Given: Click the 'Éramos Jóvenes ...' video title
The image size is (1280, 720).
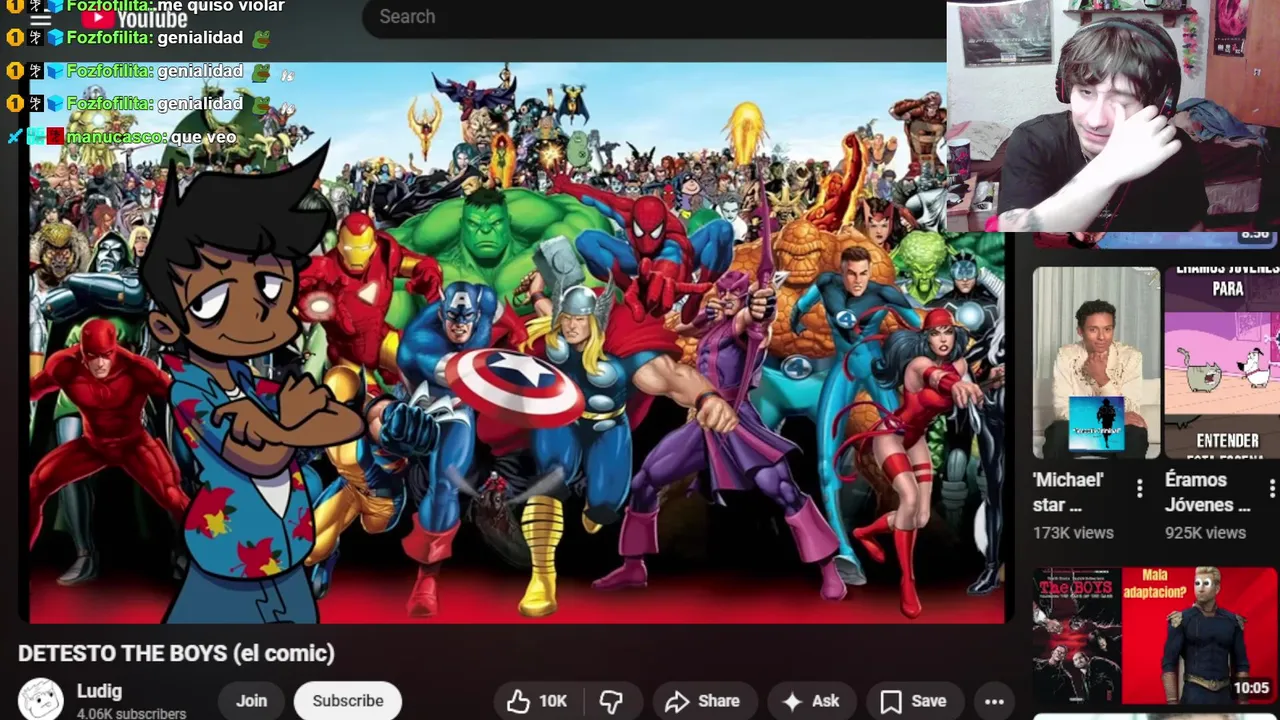Looking at the screenshot, I should [x=1208, y=492].
